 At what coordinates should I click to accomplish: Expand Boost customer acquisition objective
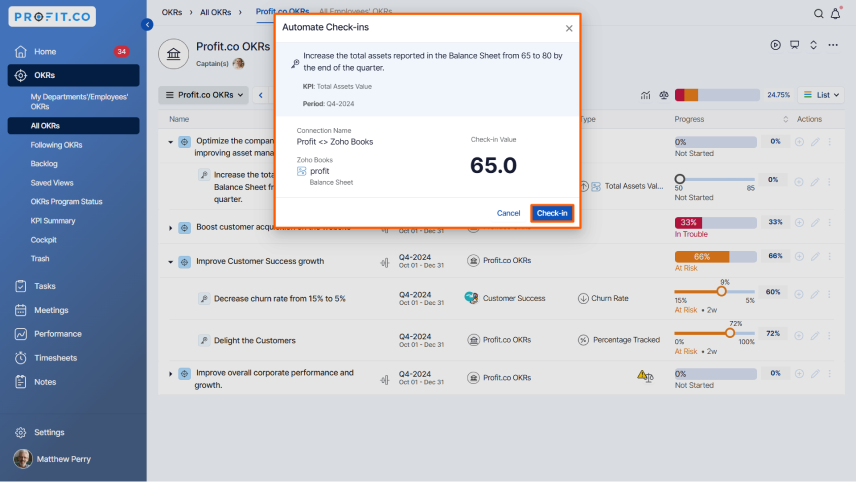click(x=170, y=228)
